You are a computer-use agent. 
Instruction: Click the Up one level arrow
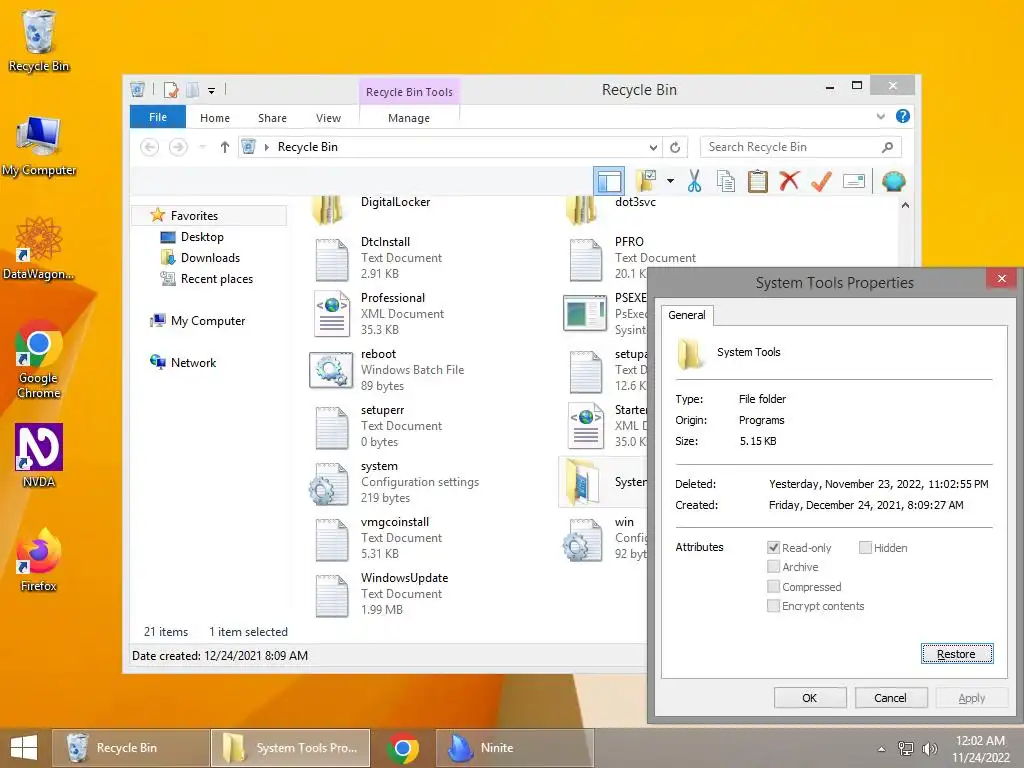click(x=225, y=147)
